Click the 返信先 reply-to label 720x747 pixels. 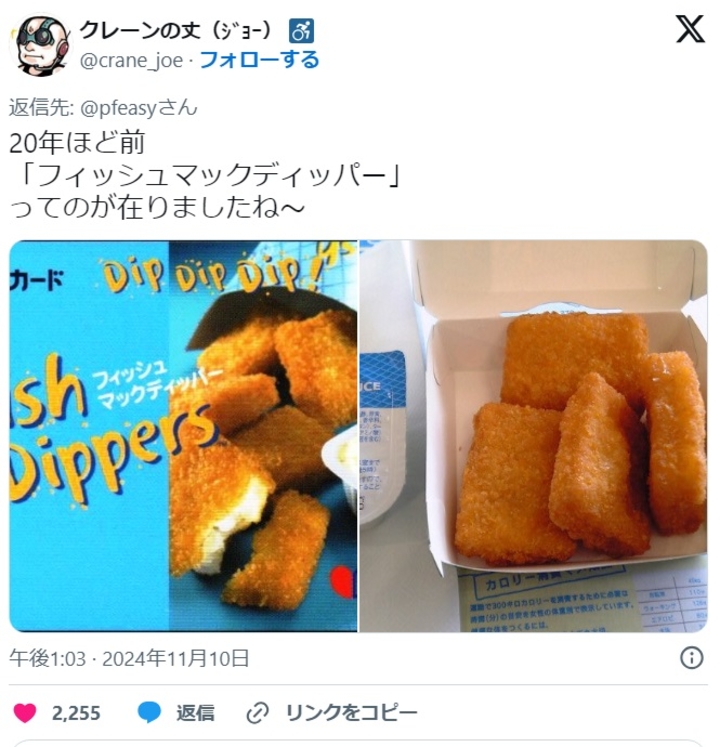point(41,108)
